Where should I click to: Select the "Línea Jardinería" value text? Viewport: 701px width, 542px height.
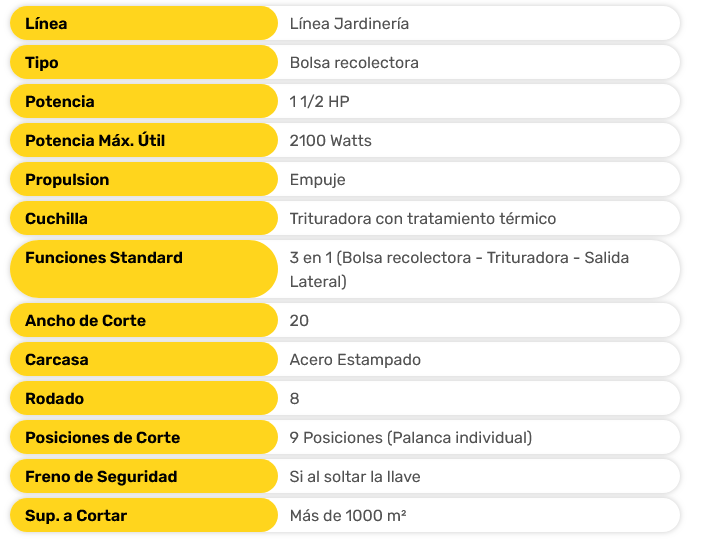click(x=349, y=23)
